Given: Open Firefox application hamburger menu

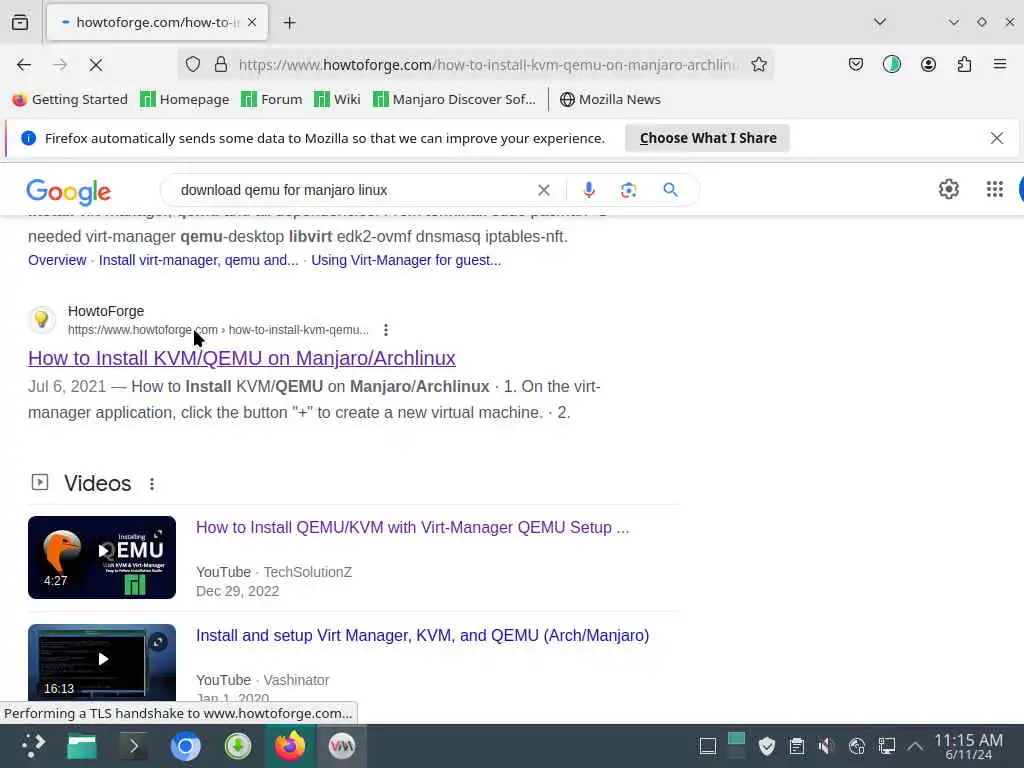Looking at the screenshot, I should [1000, 65].
